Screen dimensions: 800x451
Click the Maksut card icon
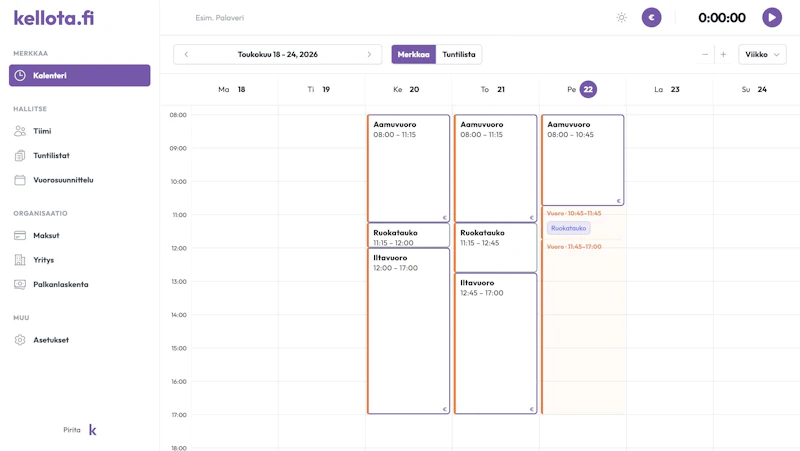(x=20, y=236)
